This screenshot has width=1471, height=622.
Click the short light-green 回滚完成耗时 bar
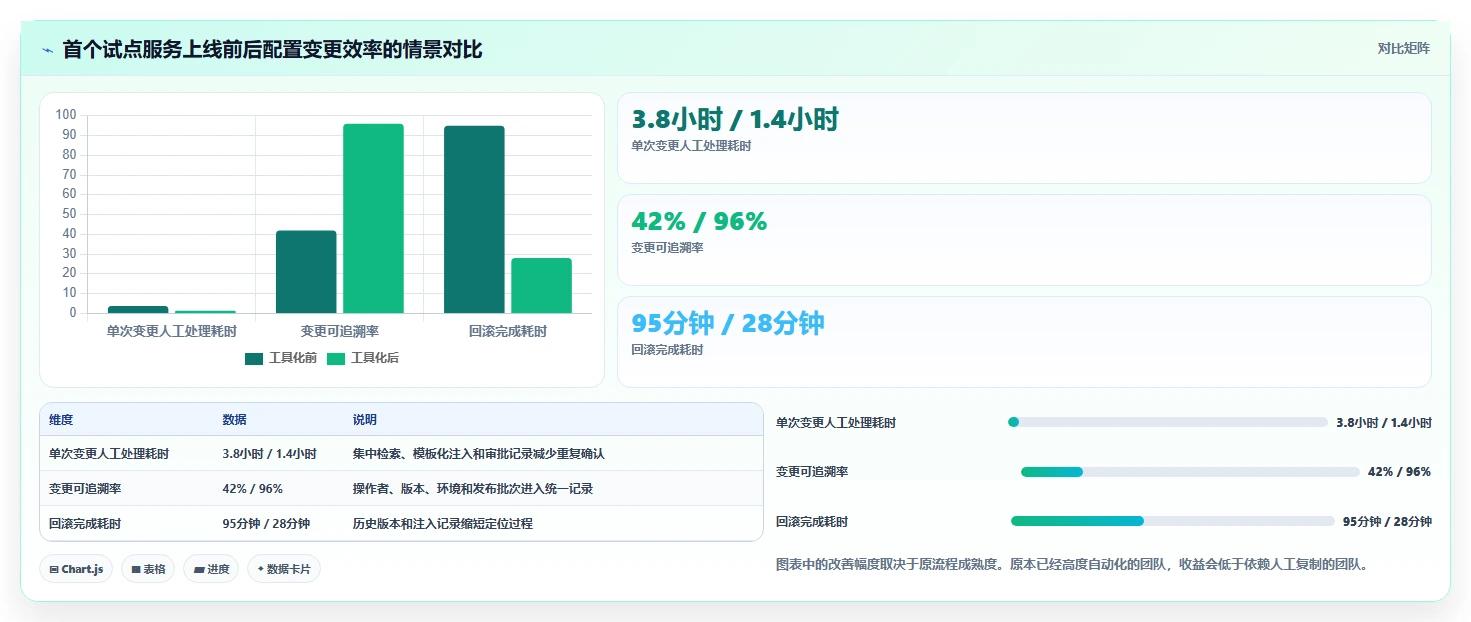pos(541,286)
